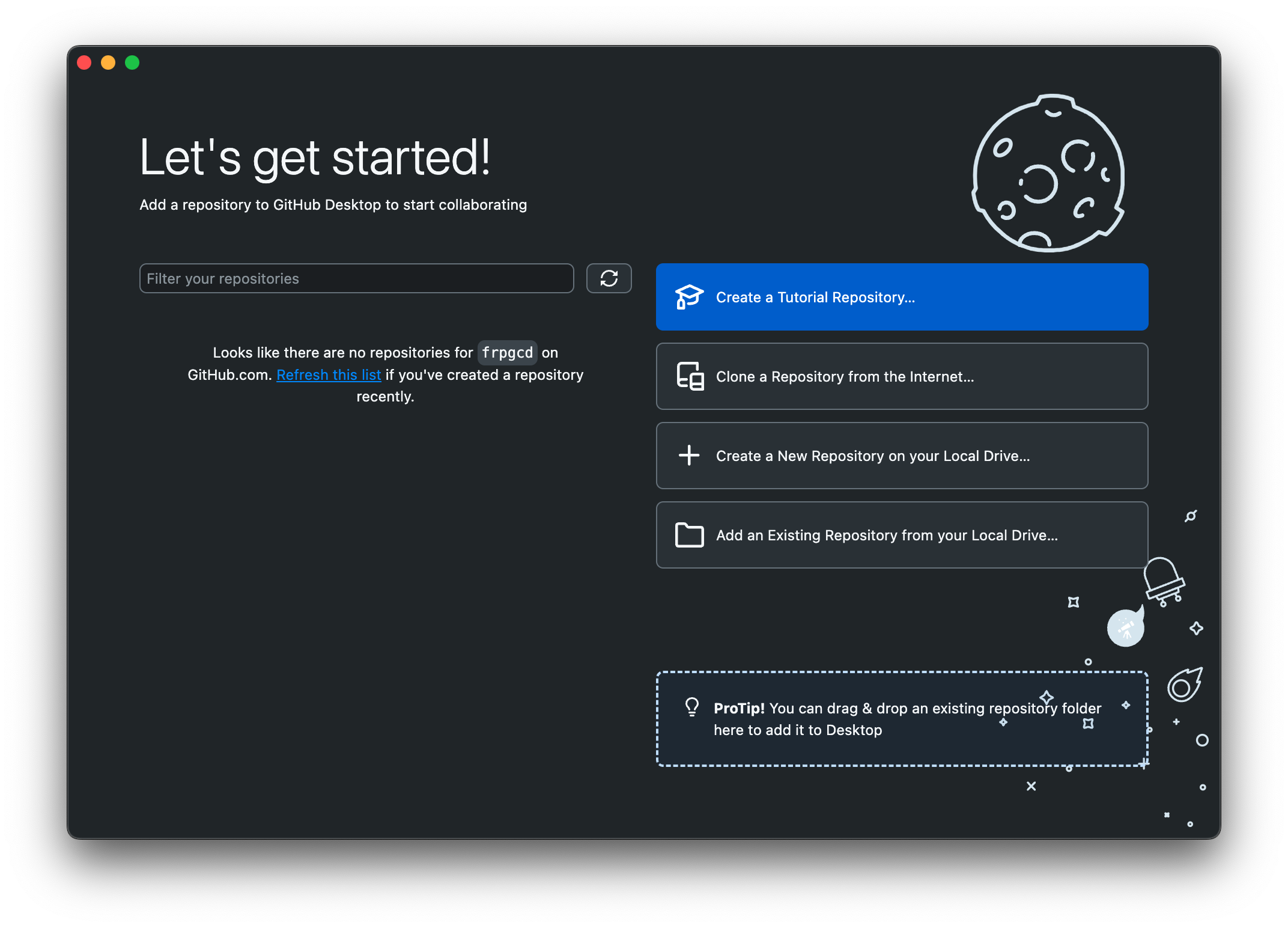This screenshot has height=928, width=1288.
Task: Choose Create a New Repository on Local Drive
Action: (x=902, y=456)
